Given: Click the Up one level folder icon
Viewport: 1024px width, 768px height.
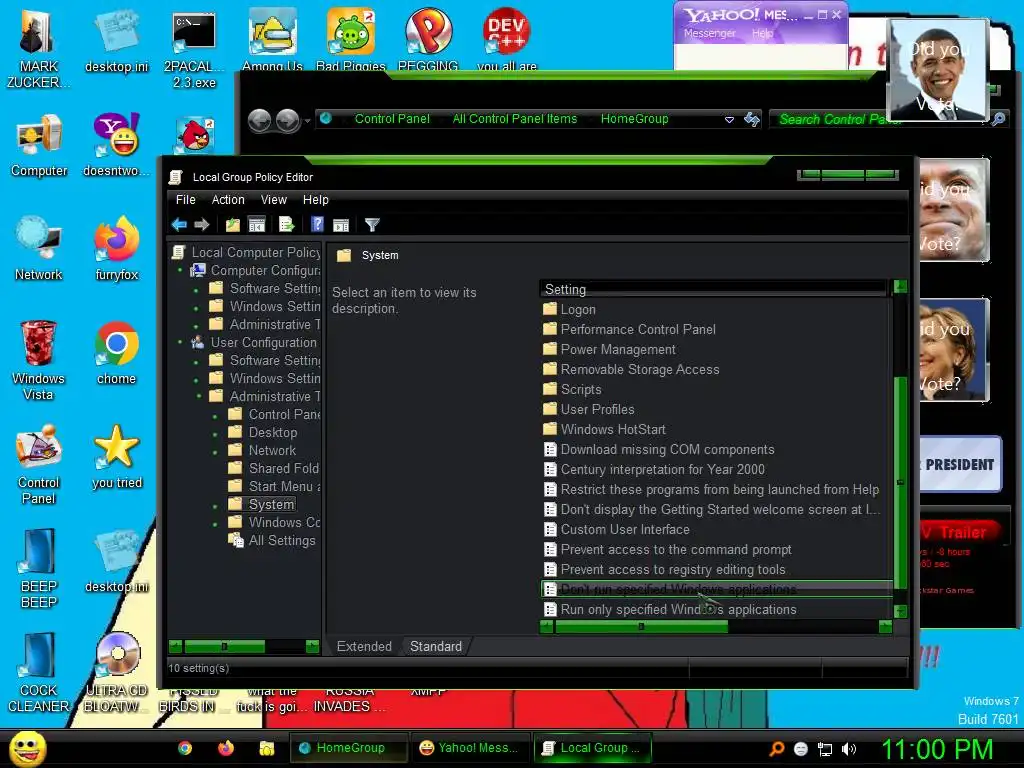Looking at the screenshot, I should [232, 225].
